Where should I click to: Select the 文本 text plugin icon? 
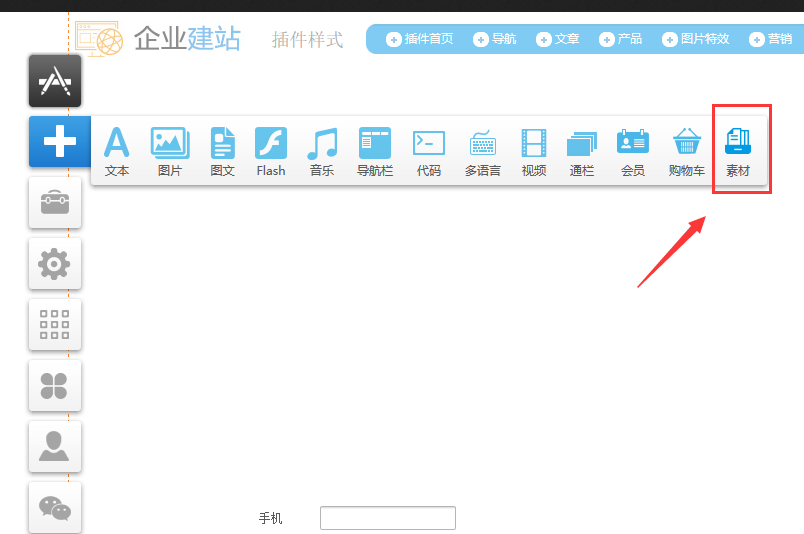117,151
